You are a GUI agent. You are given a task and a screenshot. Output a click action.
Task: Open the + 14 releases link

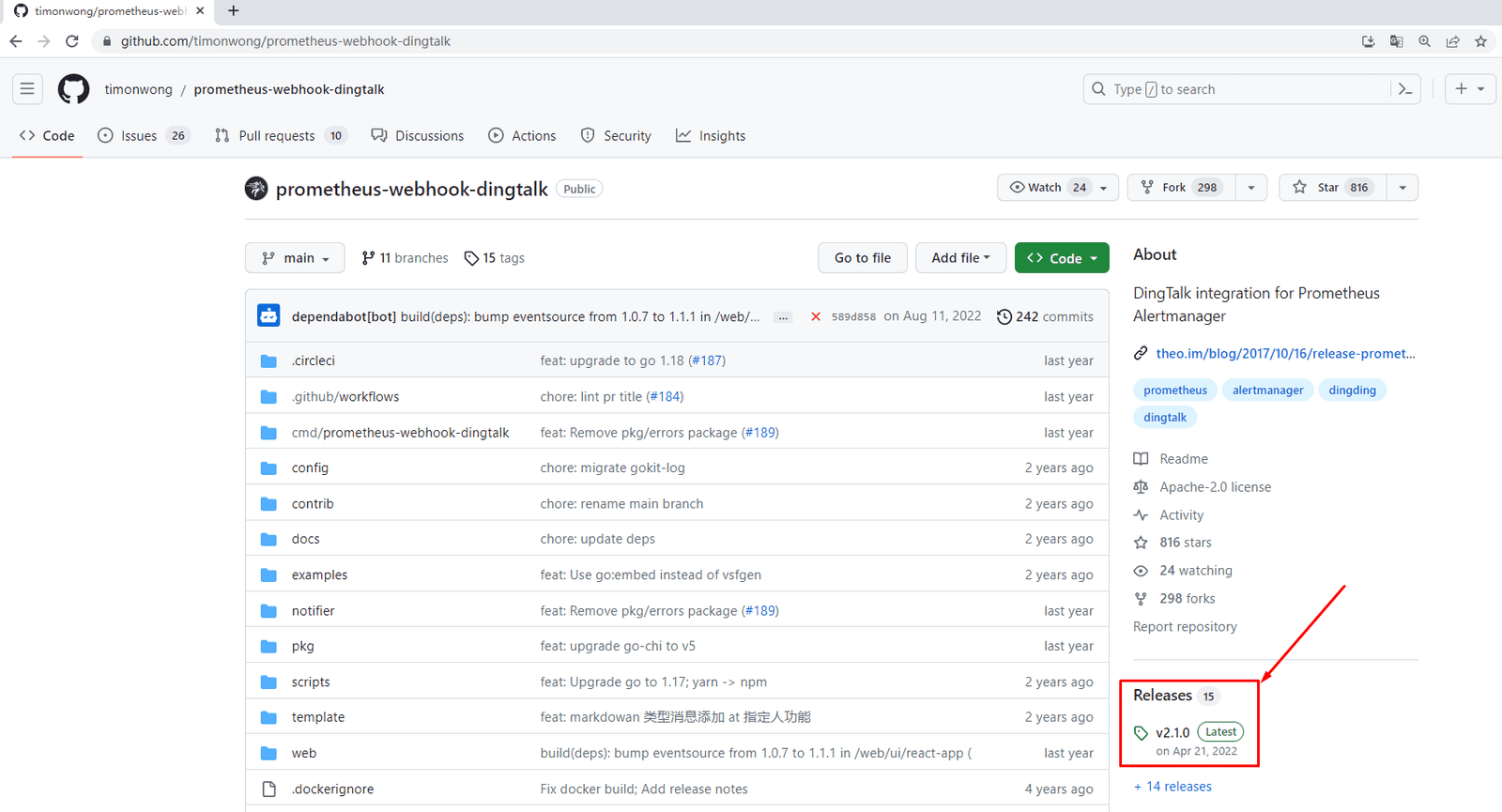[x=1172, y=787]
